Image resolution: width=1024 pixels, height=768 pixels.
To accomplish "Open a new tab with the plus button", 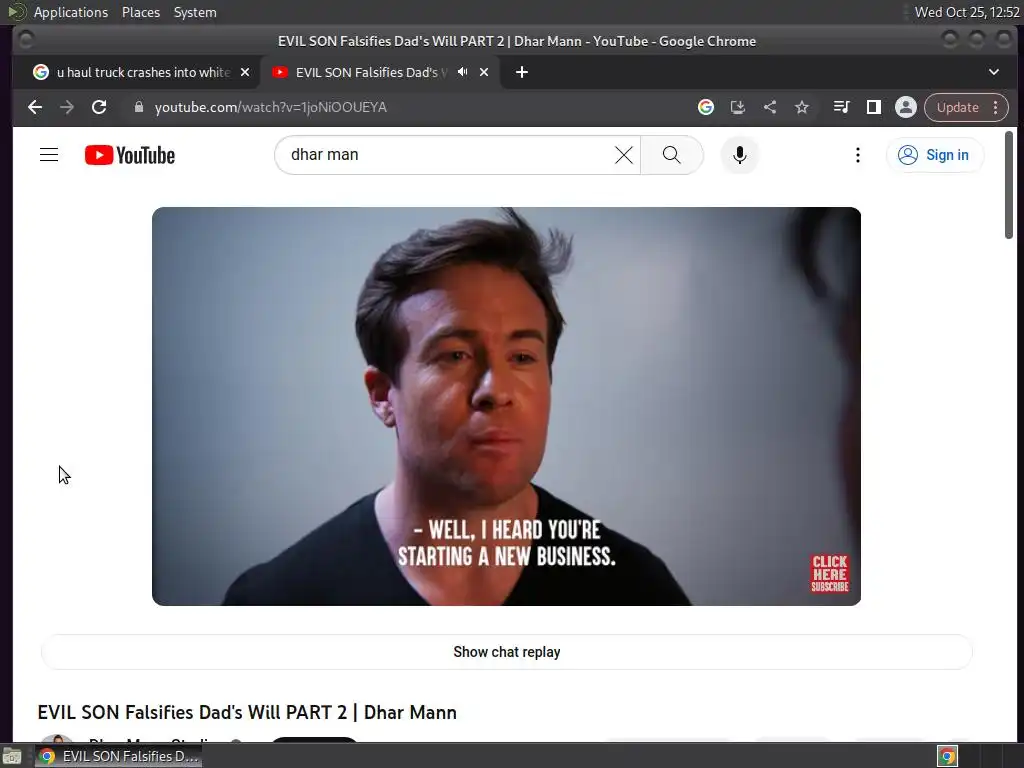I will click(x=522, y=72).
